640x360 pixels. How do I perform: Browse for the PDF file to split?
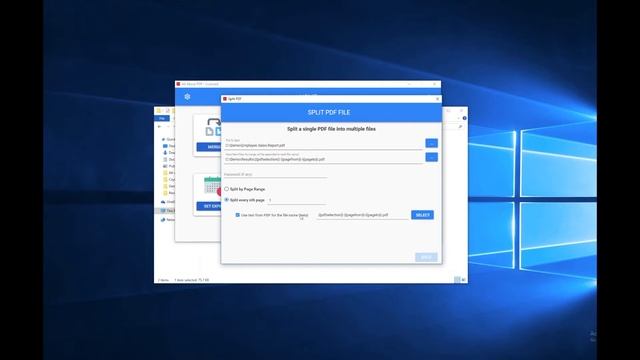[431, 143]
